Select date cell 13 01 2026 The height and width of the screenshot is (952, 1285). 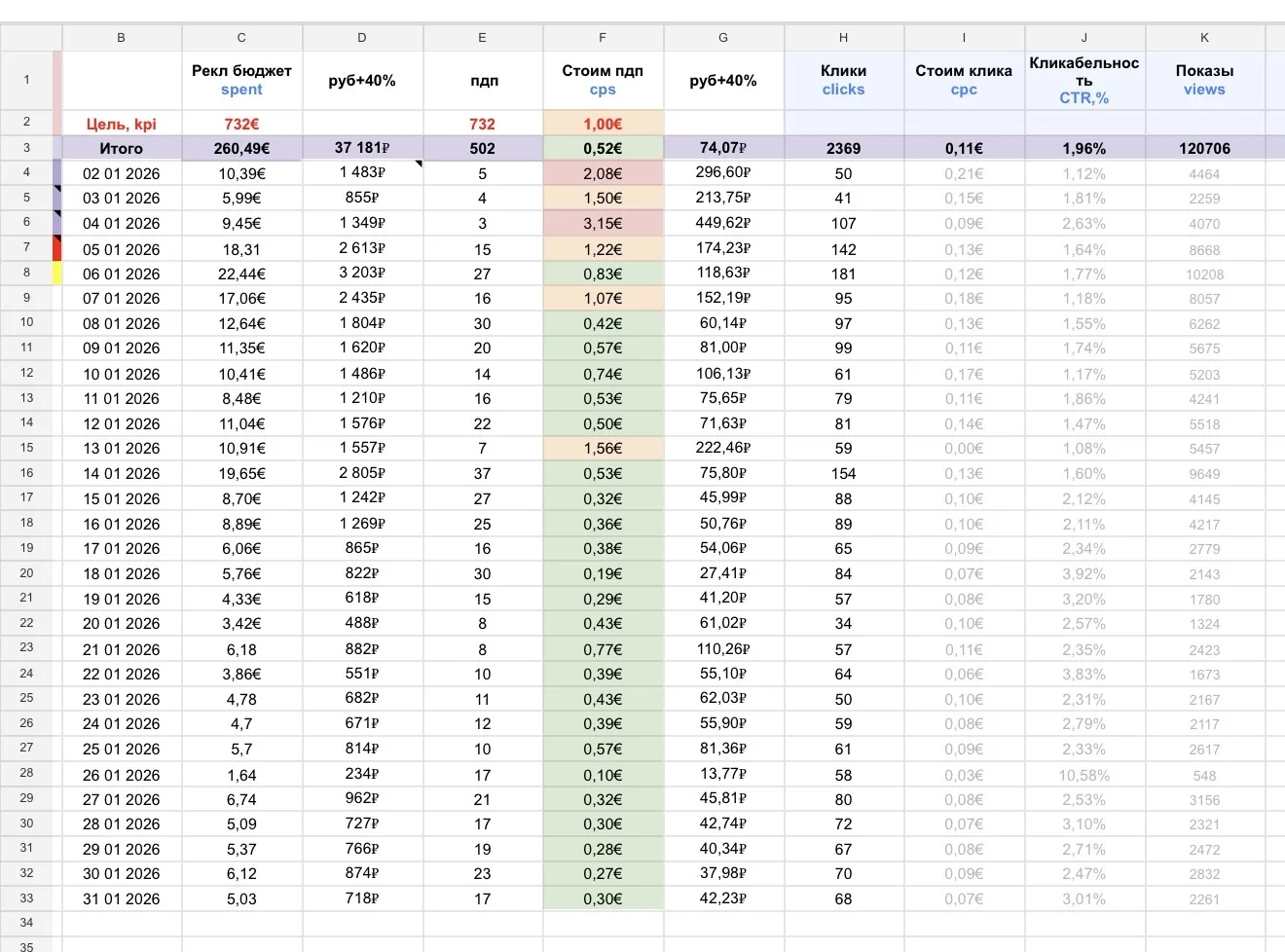coord(122,448)
